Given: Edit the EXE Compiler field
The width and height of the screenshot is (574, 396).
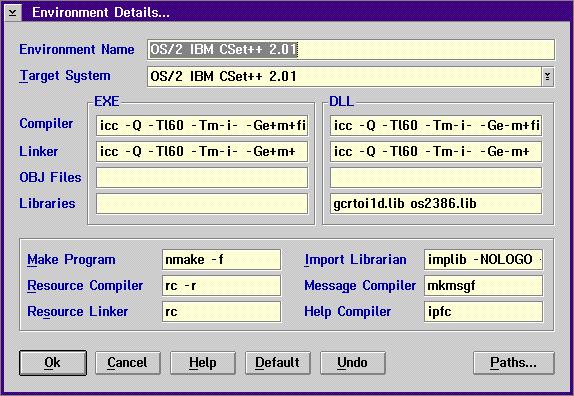Looking at the screenshot, I should 202,126.
